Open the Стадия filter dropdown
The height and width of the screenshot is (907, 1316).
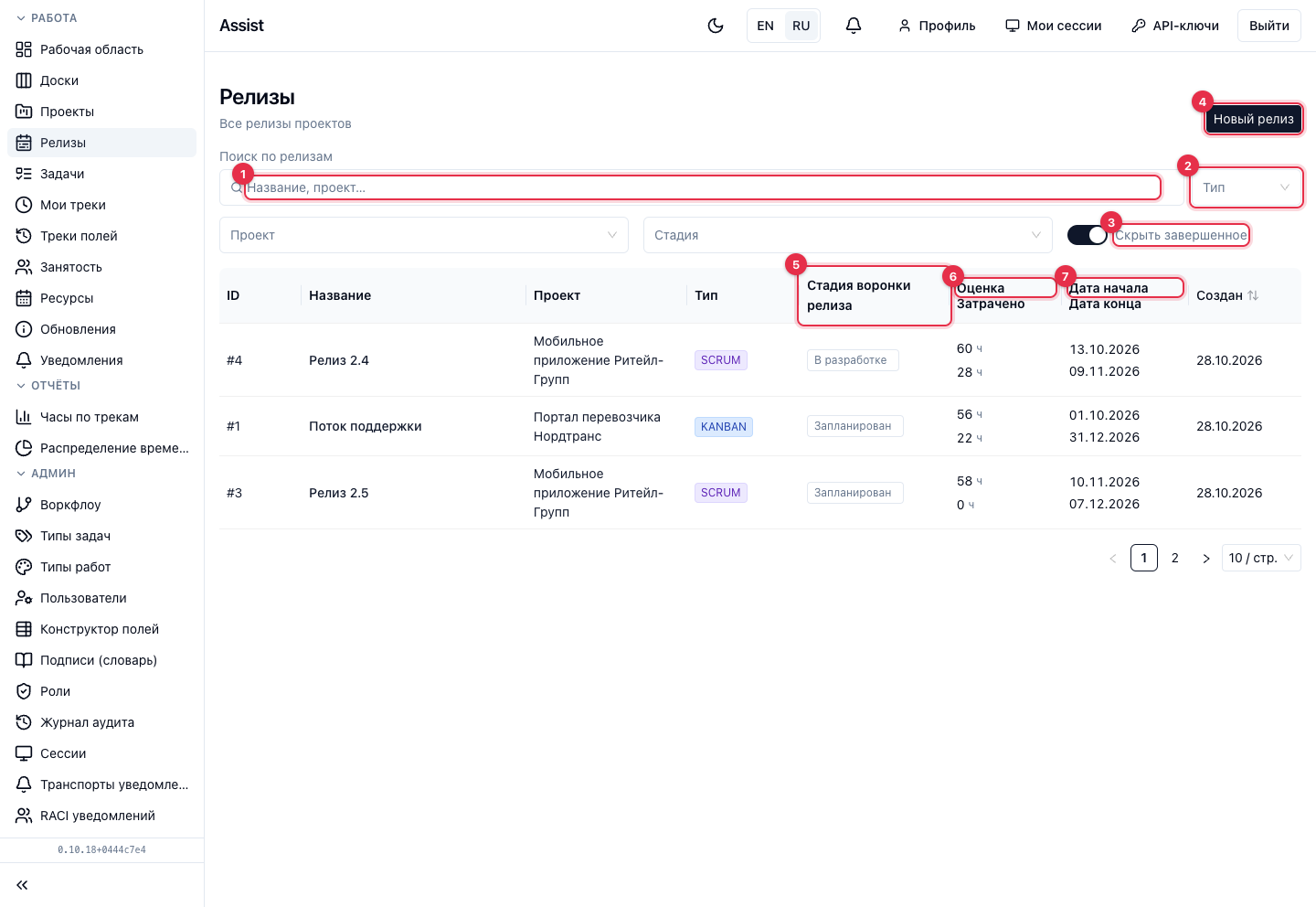pos(846,235)
